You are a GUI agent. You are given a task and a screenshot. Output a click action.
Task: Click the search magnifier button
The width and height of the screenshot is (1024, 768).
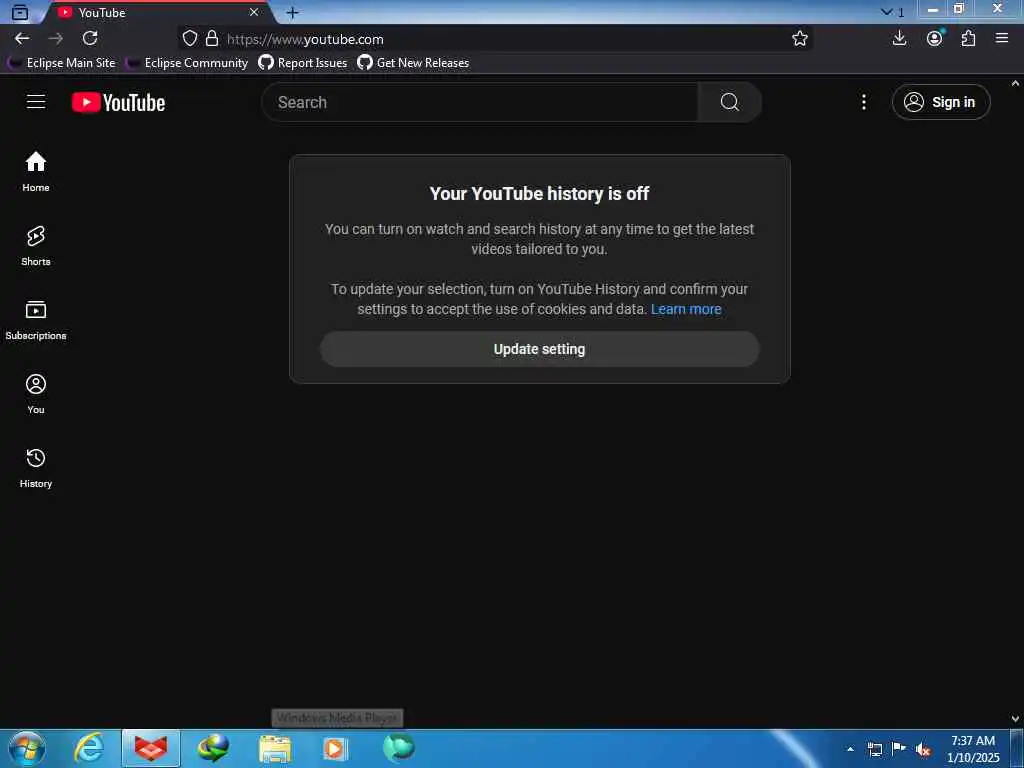click(x=729, y=102)
